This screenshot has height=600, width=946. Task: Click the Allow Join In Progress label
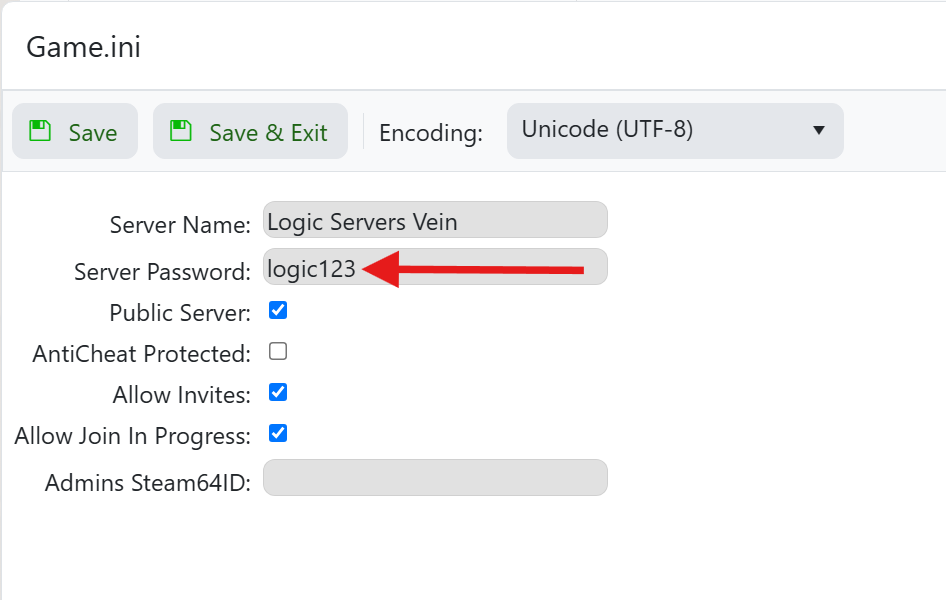132,436
